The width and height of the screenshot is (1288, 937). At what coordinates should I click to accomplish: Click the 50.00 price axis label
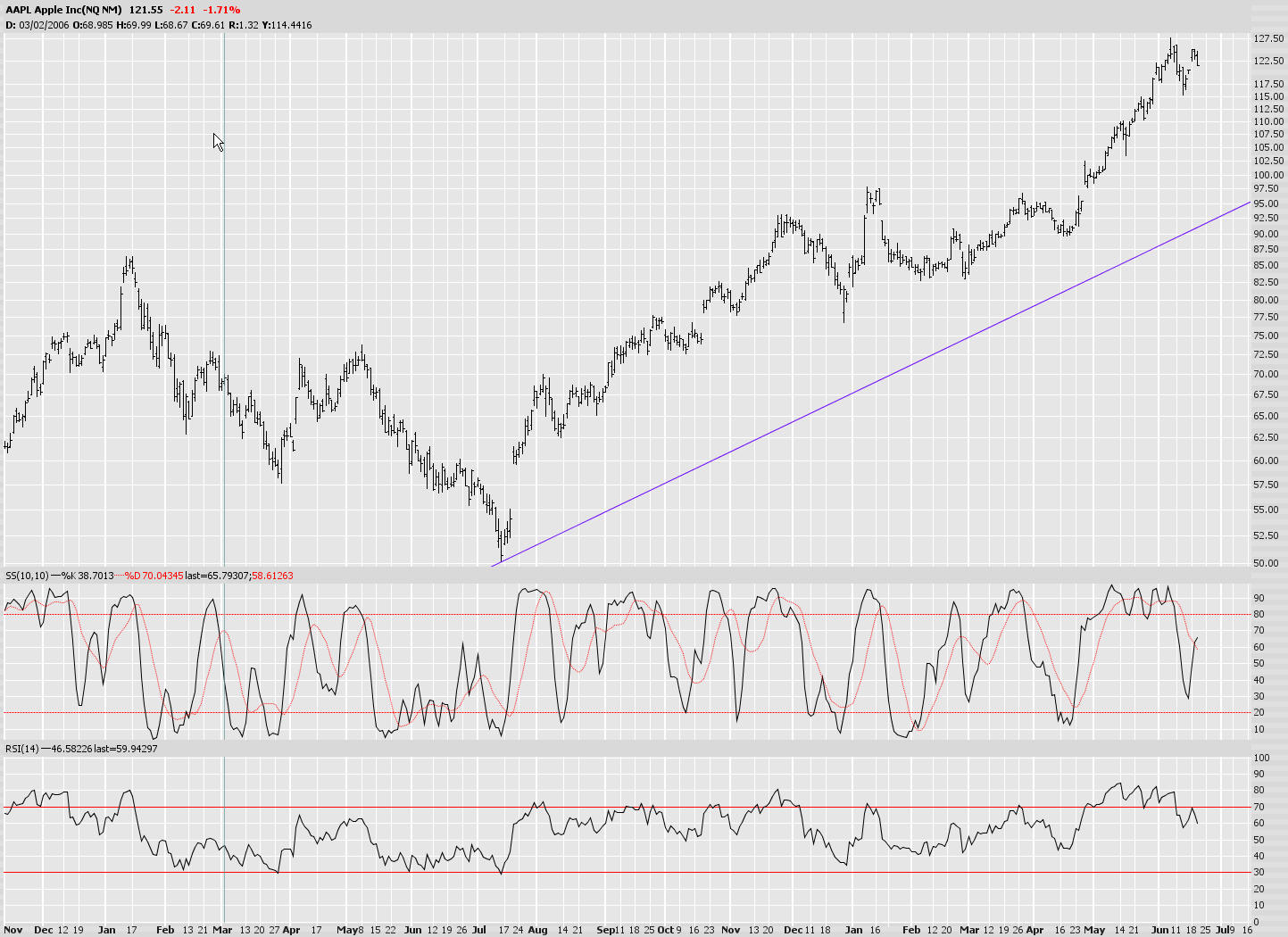point(1266,563)
